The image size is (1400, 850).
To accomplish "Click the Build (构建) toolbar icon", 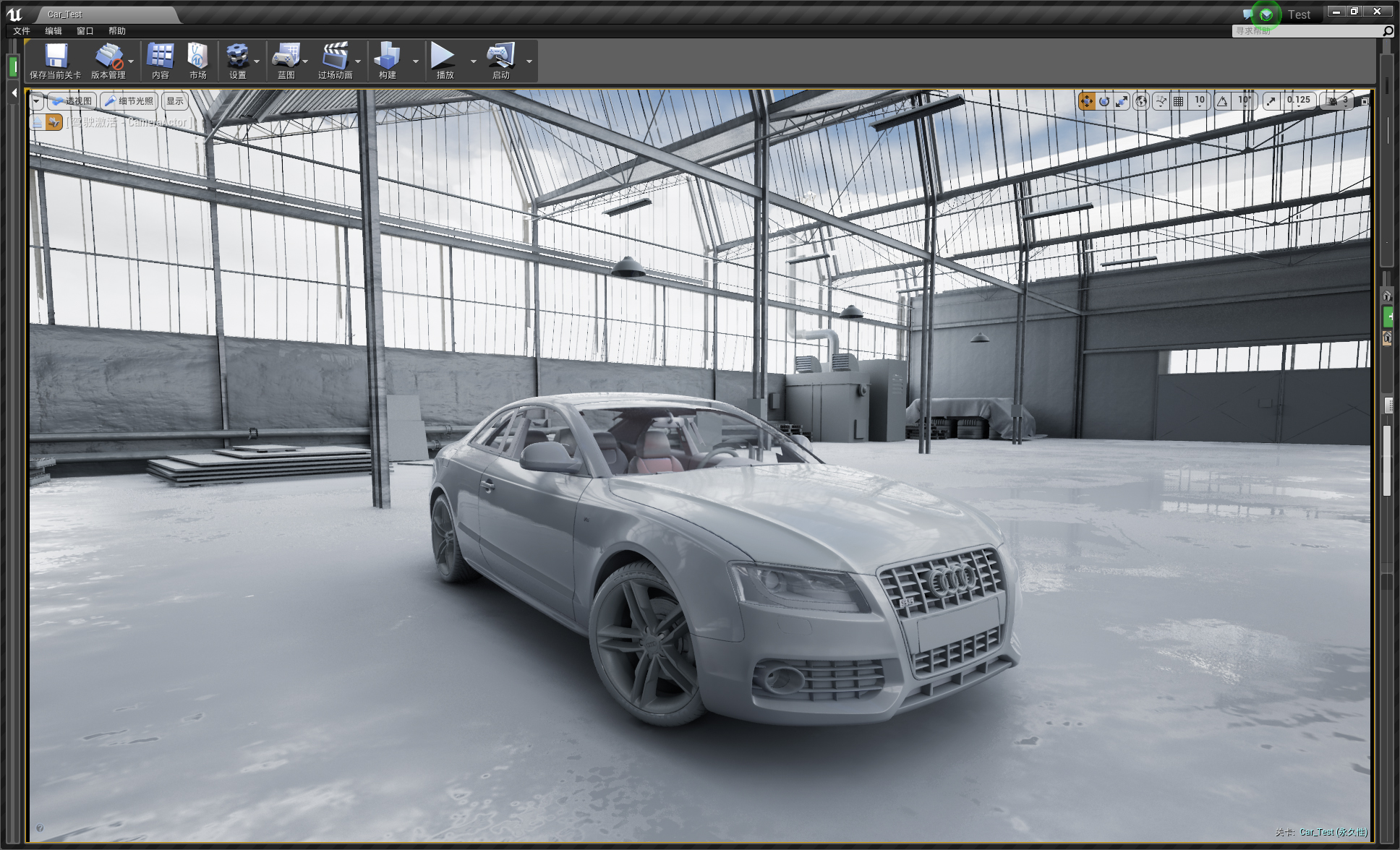I will pos(387,57).
